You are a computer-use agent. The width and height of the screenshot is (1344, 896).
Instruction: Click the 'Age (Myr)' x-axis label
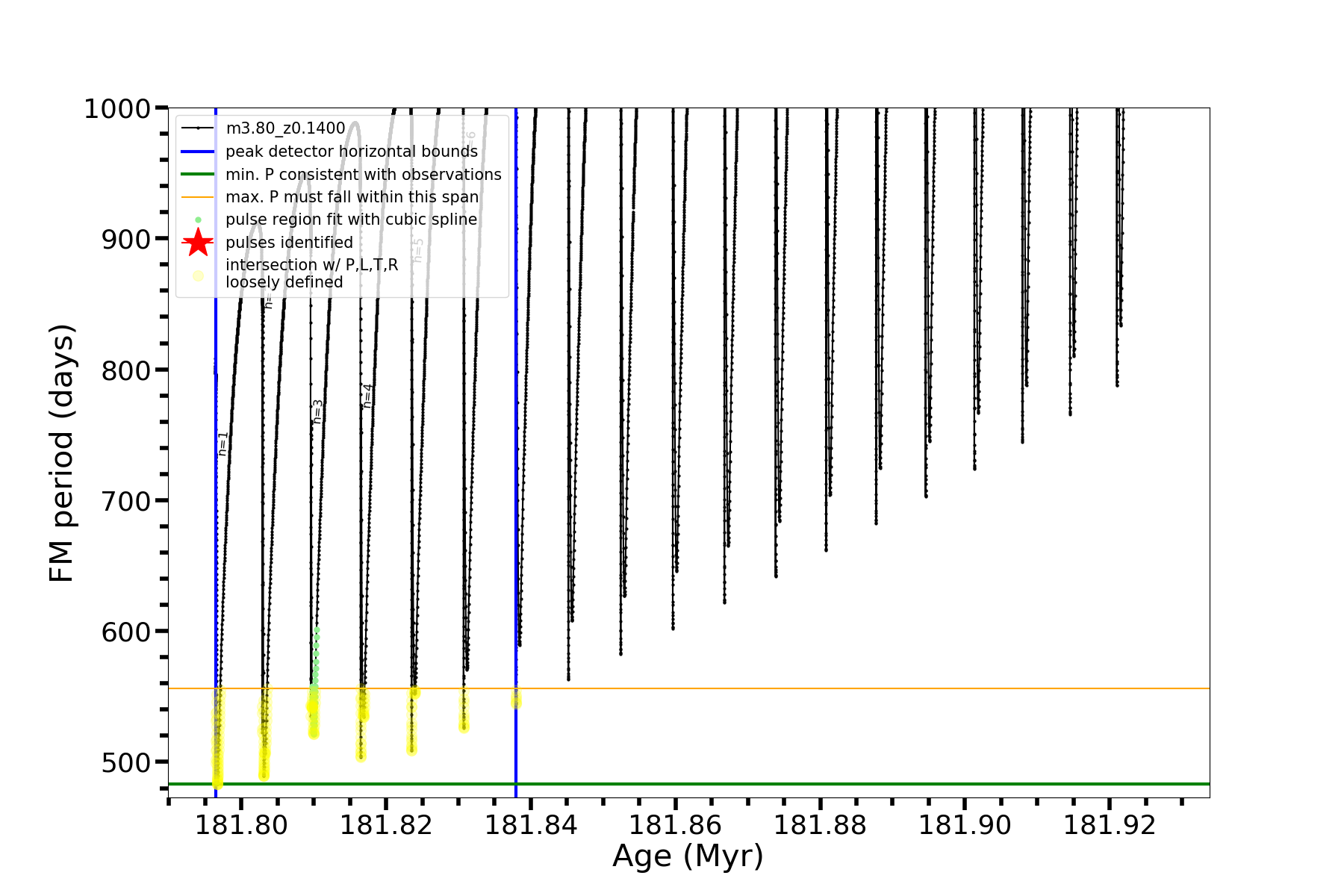688,856
